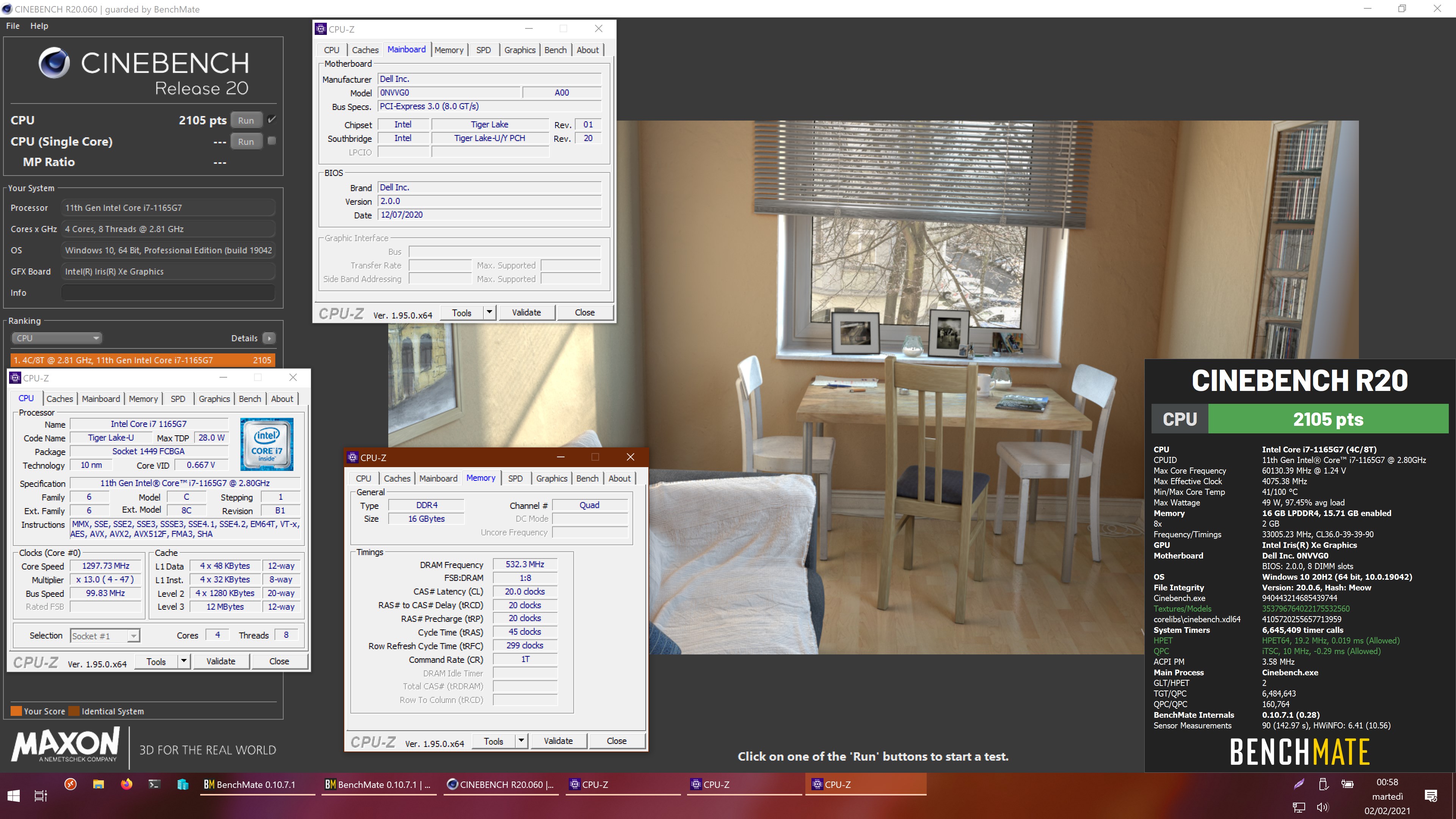Click the 2105 pts green score bar
Screen dimensions: 1456x819
click(1328, 419)
